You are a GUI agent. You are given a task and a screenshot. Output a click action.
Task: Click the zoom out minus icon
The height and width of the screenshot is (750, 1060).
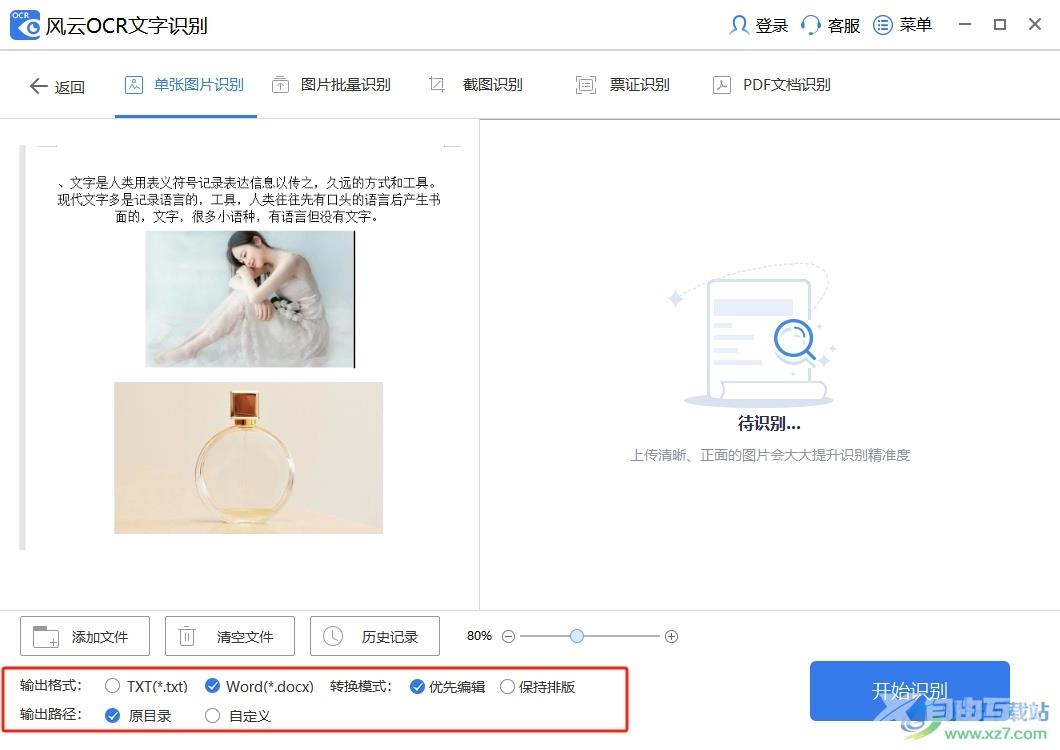click(x=508, y=636)
